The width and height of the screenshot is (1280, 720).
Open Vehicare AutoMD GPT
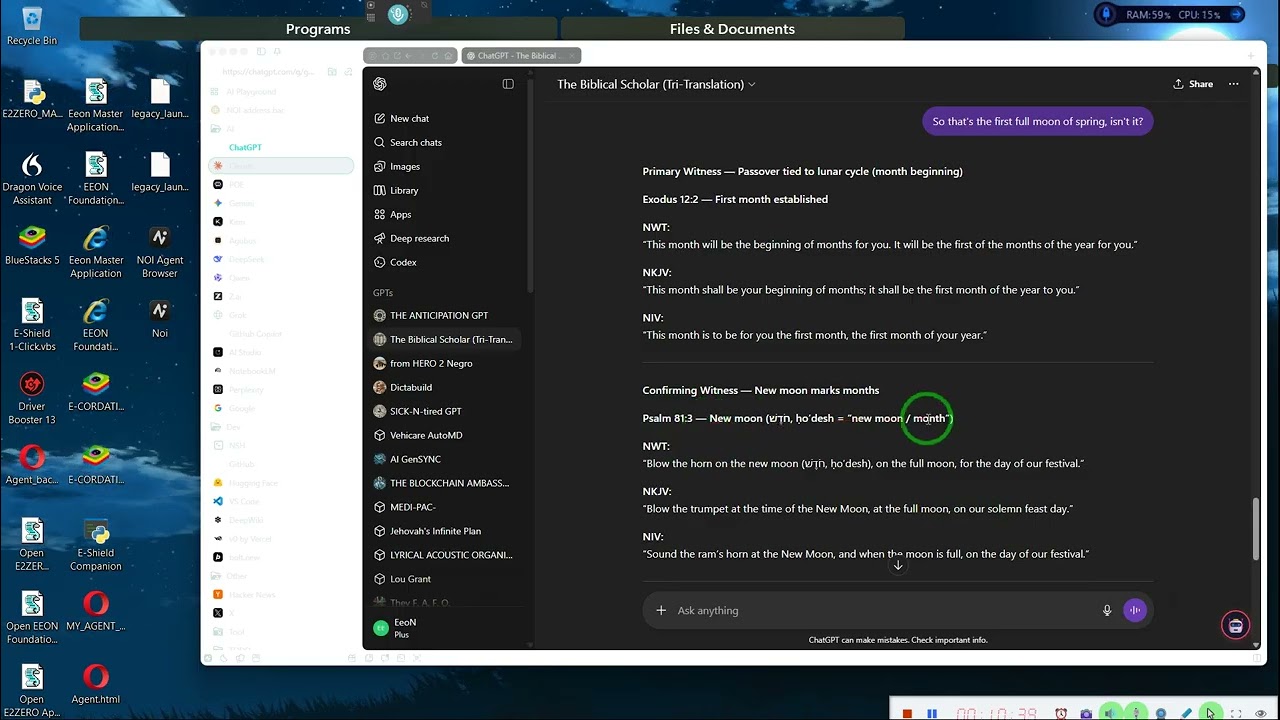pos(444,435)
